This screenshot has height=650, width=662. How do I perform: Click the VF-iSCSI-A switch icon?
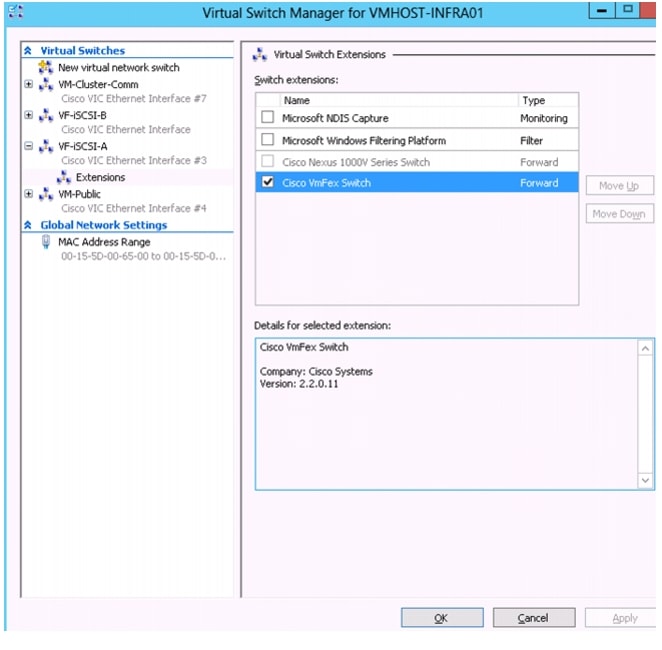(46, 146)
